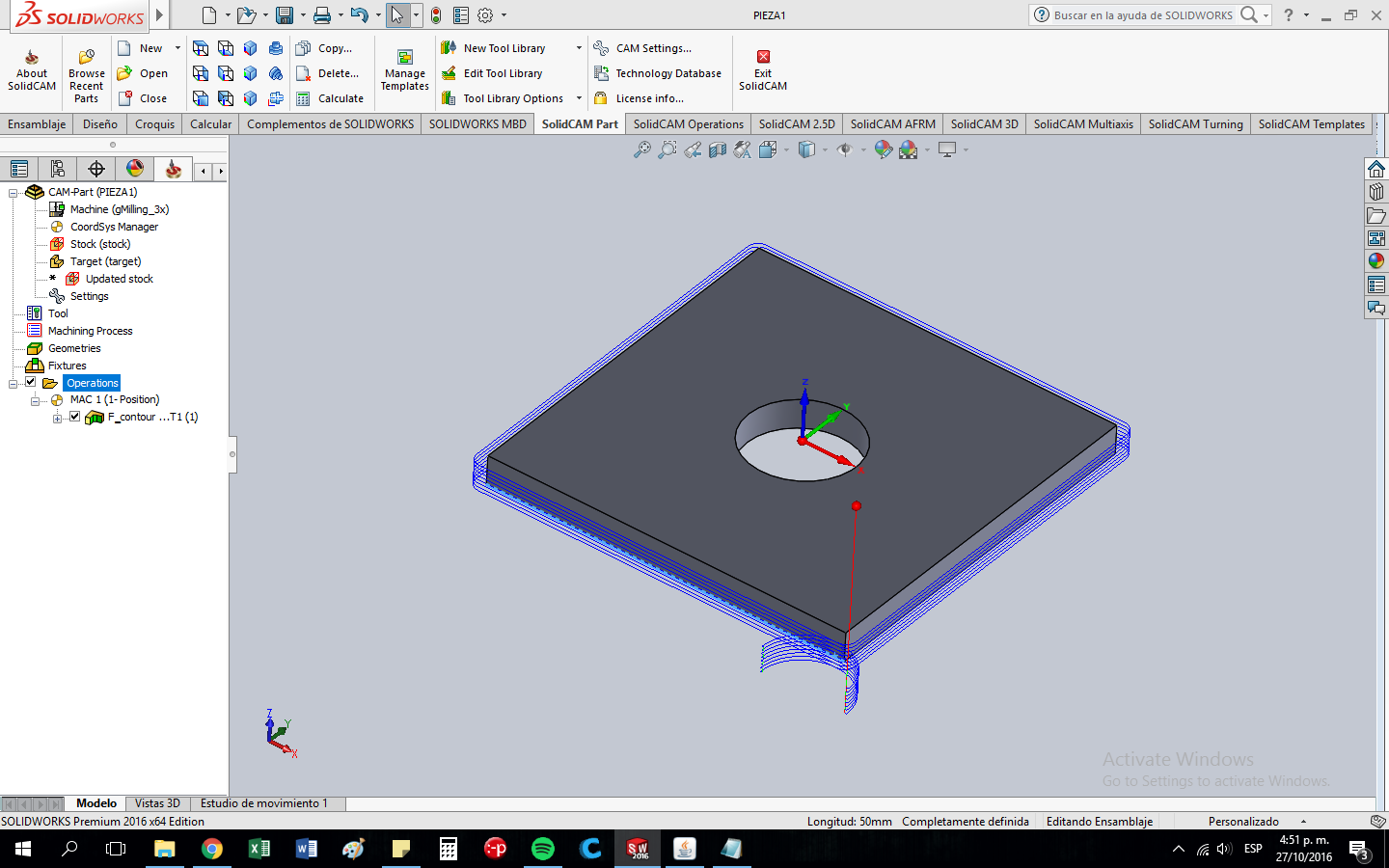
Task: Switch to the SolidCAM 2.5D tab
Action: (796, 124)
